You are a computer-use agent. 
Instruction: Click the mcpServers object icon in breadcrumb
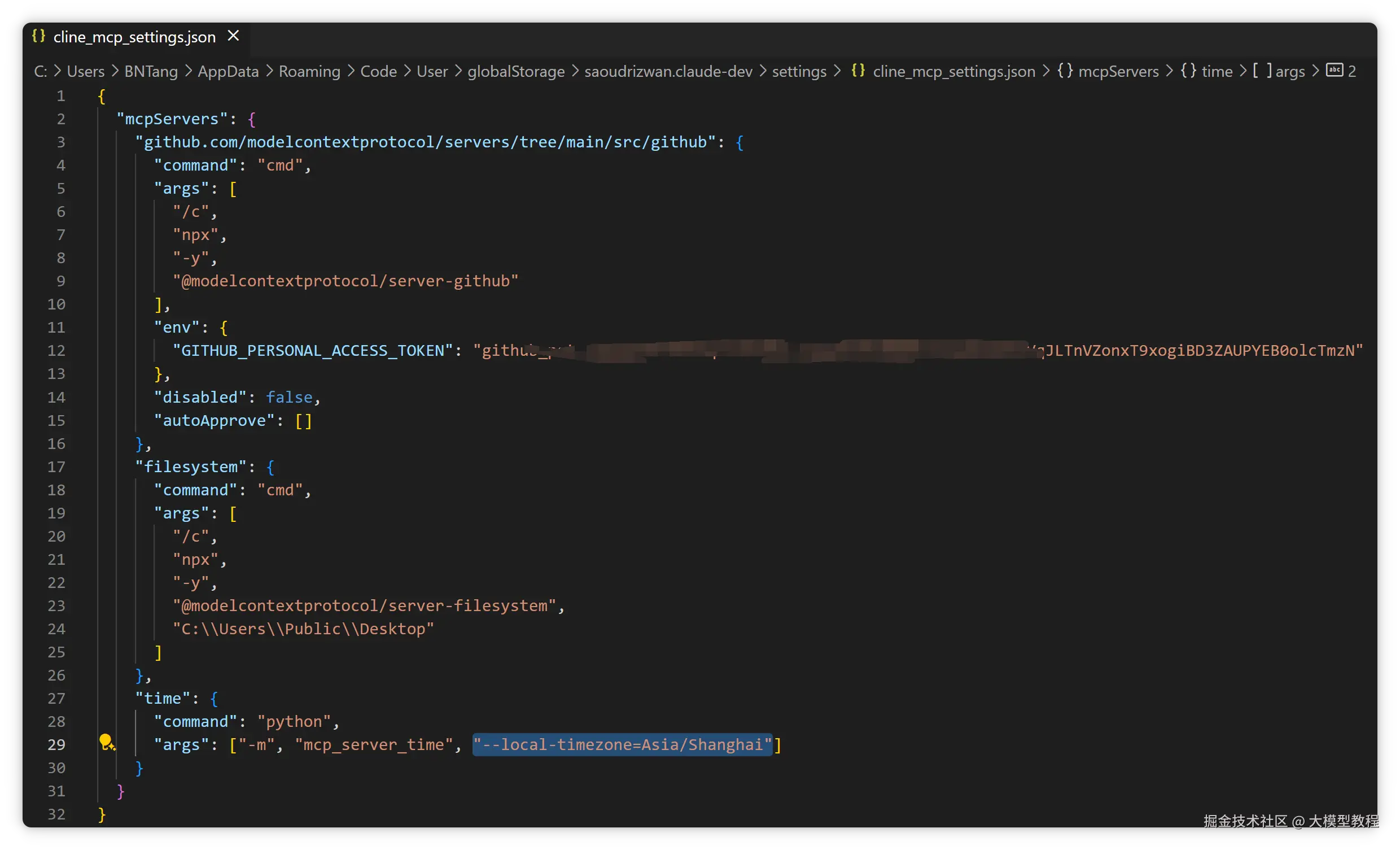(1065, 71)
